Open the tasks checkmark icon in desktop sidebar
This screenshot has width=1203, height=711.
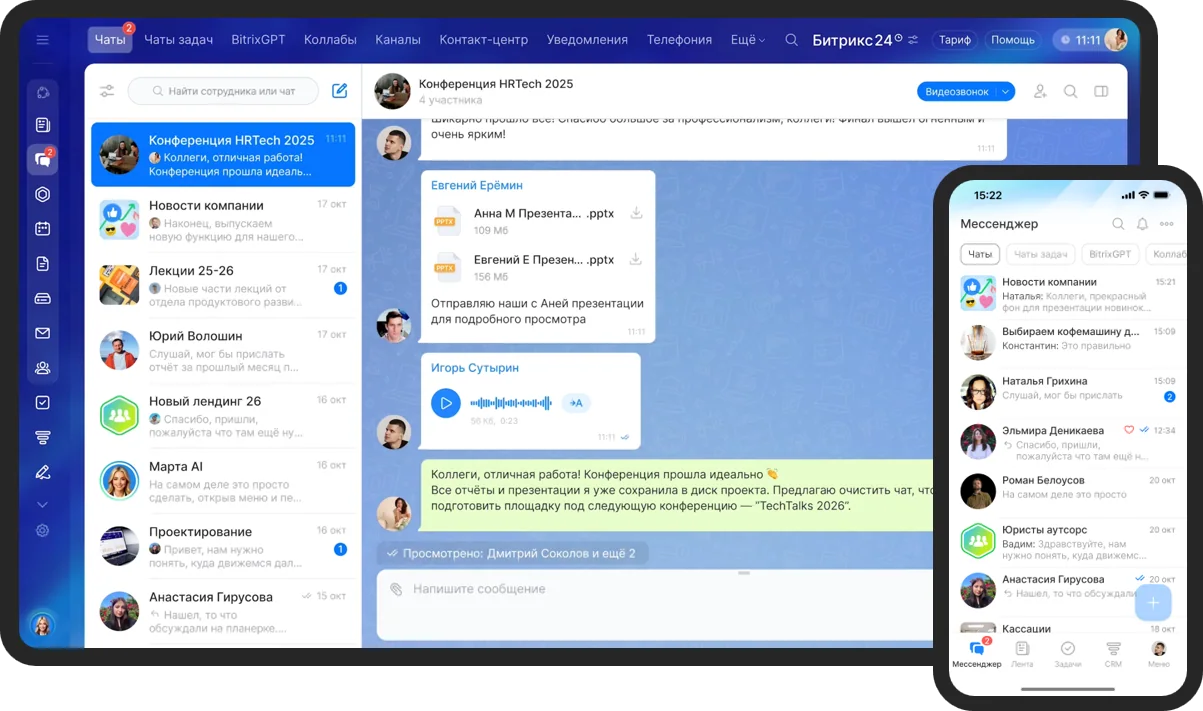[x=42, y=402]
